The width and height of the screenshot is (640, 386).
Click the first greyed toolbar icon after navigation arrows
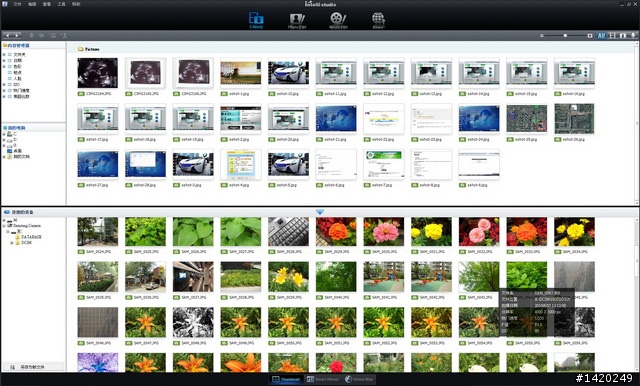[x=31, y=35]
